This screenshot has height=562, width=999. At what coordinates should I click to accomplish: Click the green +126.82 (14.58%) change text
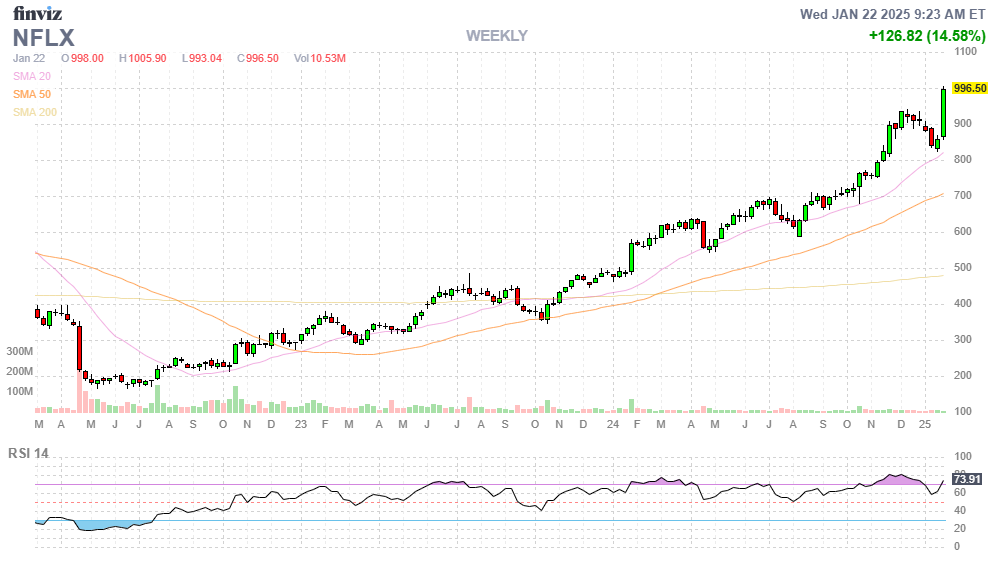[x=927, y=36]
